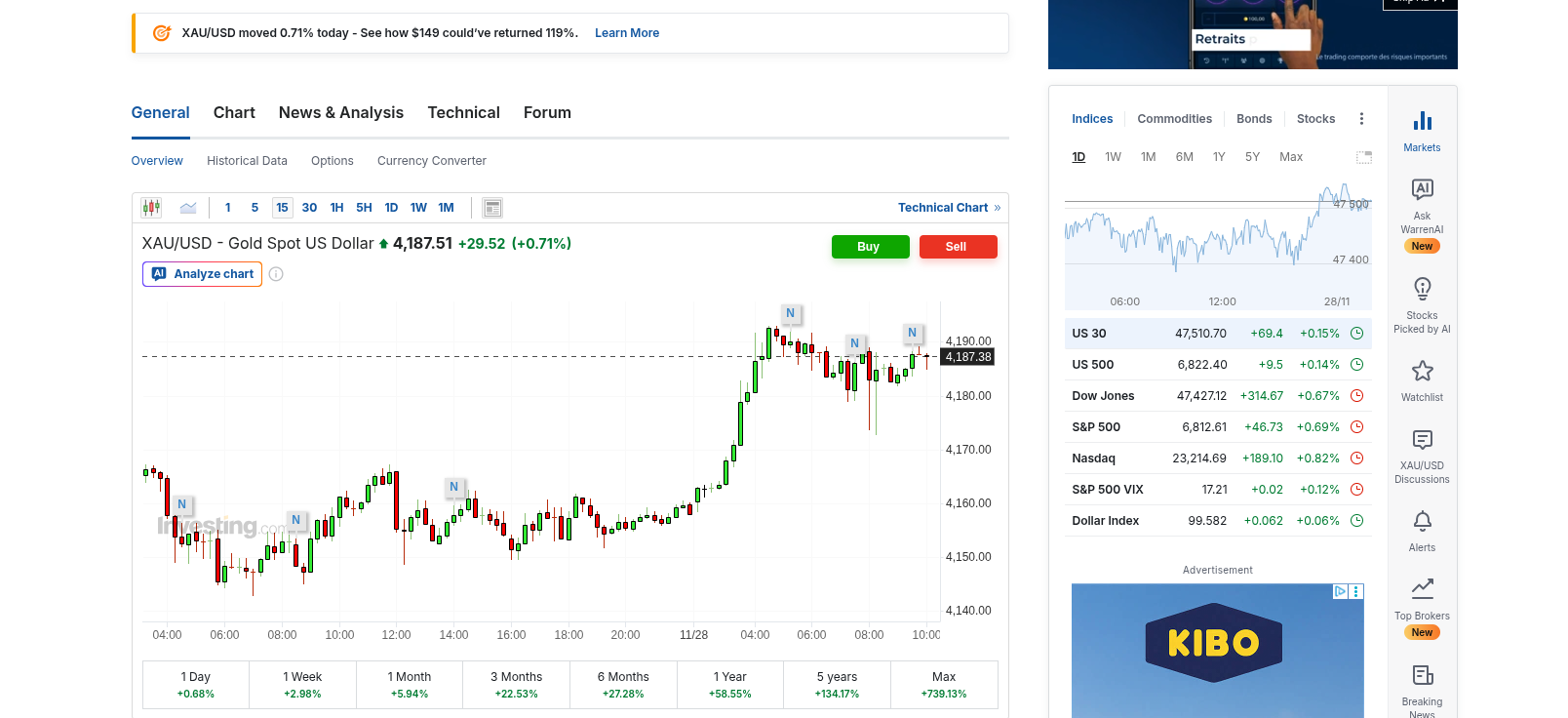The height and width of the screenshot is (718, 1568).
Task: Click the info icon beside Analyze chart
Action: point(276,274)
